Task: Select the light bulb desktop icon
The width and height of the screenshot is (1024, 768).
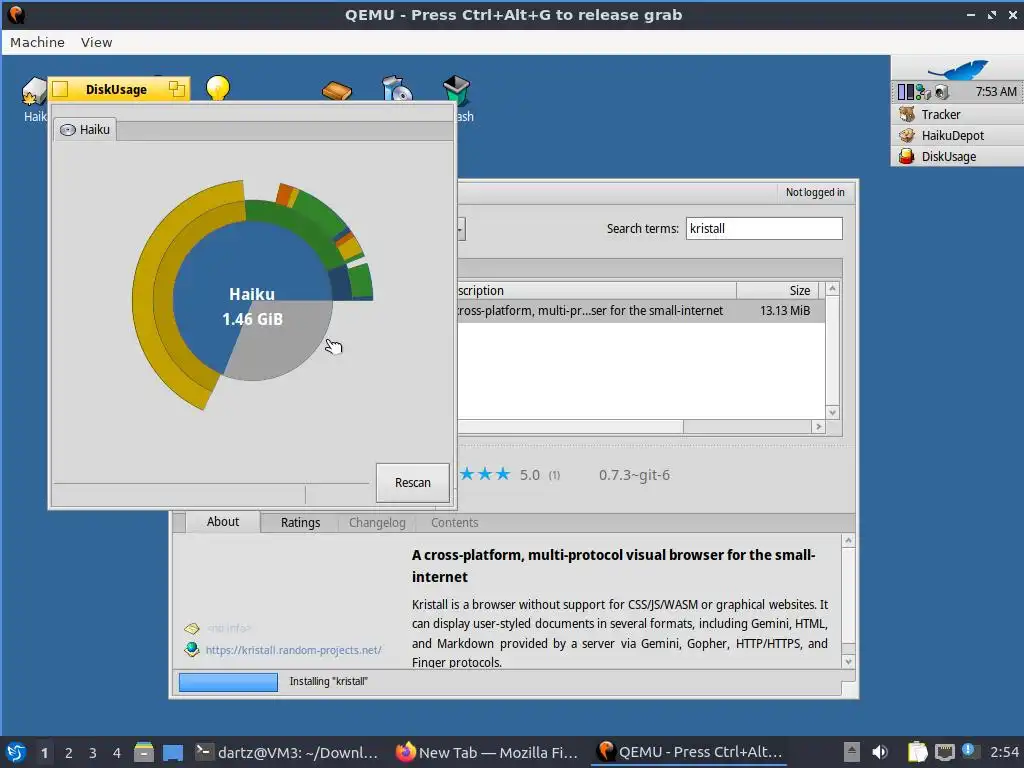Action: [218, 88]
